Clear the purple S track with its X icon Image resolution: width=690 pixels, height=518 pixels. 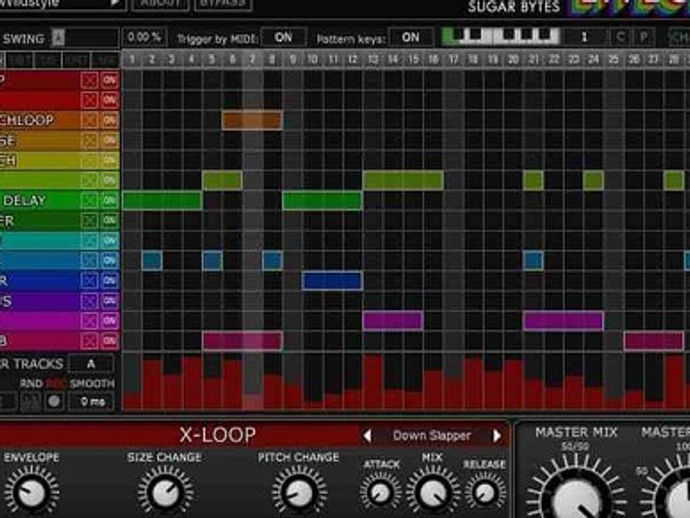(x=89, y=301)
